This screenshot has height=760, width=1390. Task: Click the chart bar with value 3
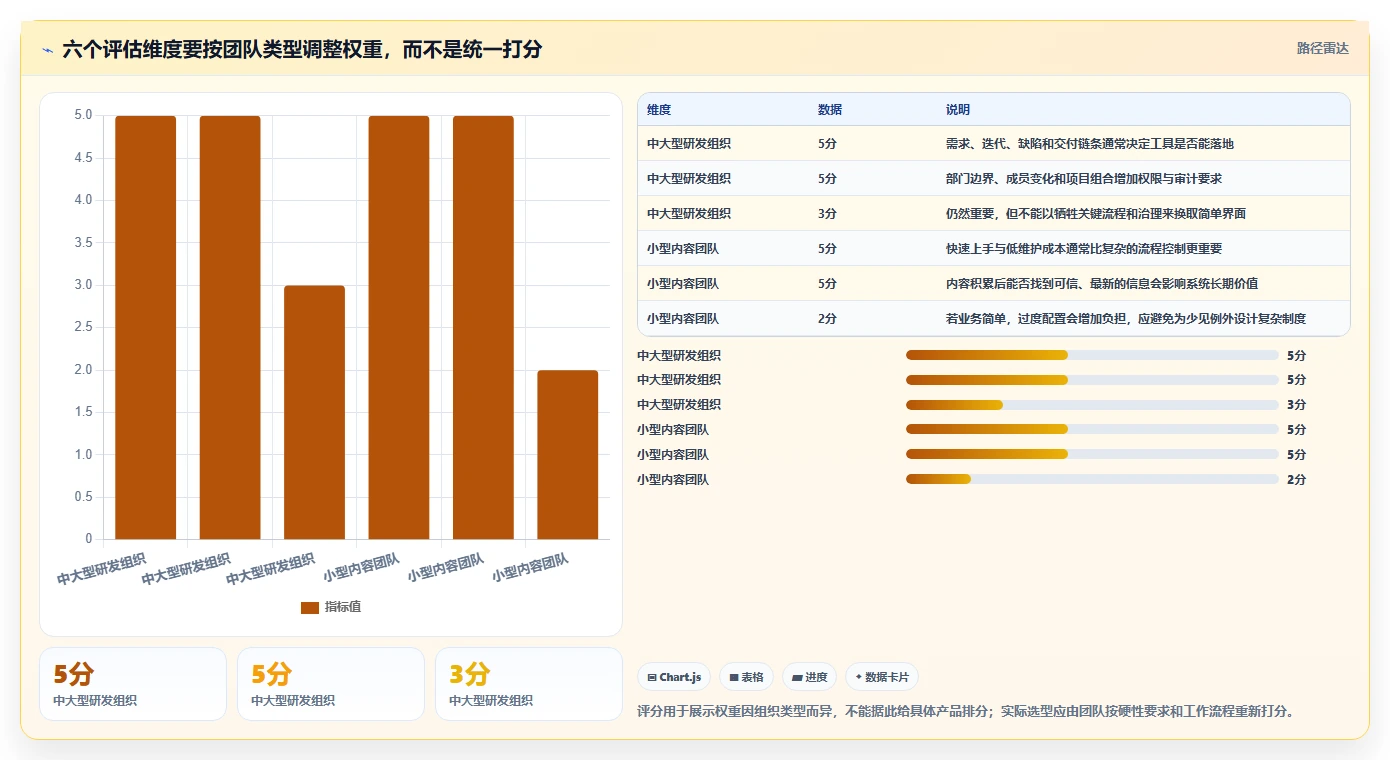click(314, 412)
